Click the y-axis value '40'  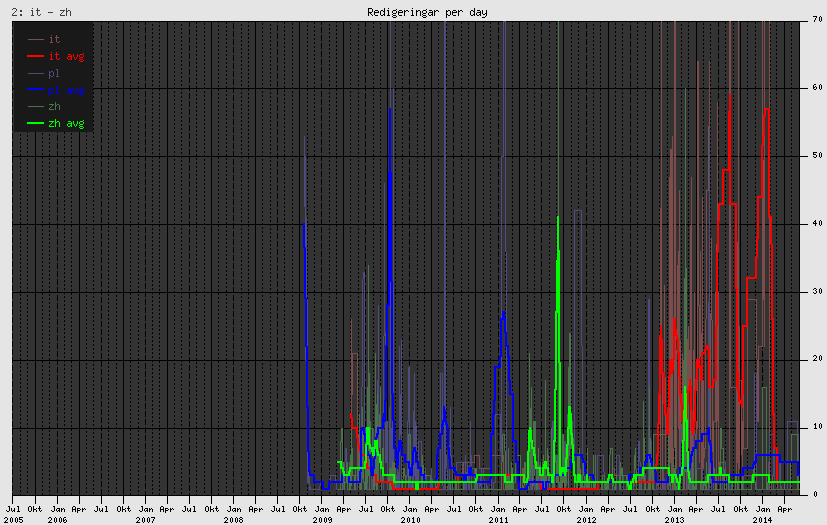pyautogui.click(x=818, y=224)
